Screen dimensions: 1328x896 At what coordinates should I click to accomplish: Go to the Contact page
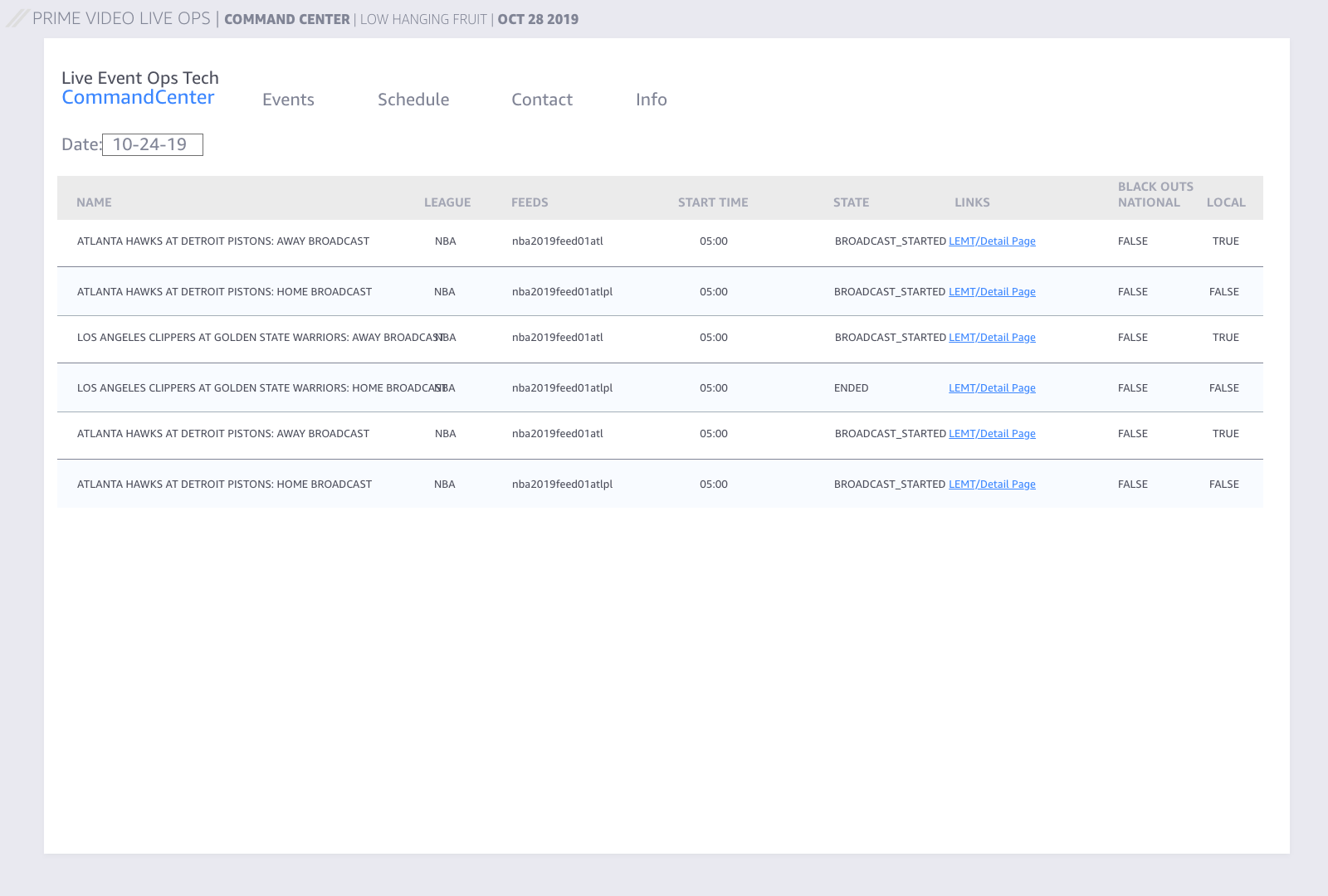click(x=542, y=100)
